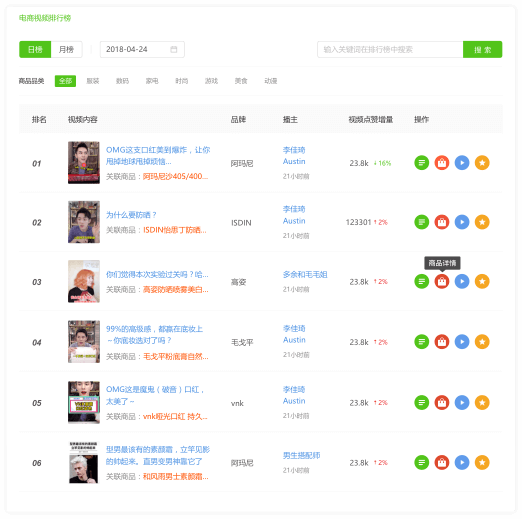Viewport: 522px width, 519px height.
Task: Select 全部 category filter
Action: (x=65, y=81)
